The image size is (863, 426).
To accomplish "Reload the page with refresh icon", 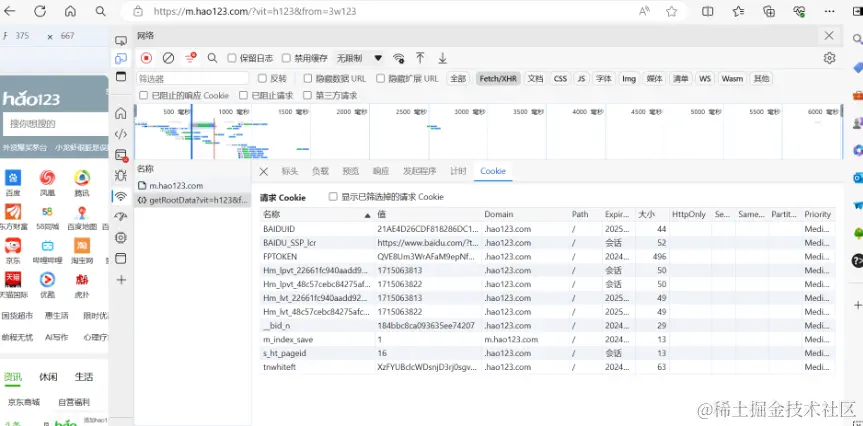I will pos(40,11).
